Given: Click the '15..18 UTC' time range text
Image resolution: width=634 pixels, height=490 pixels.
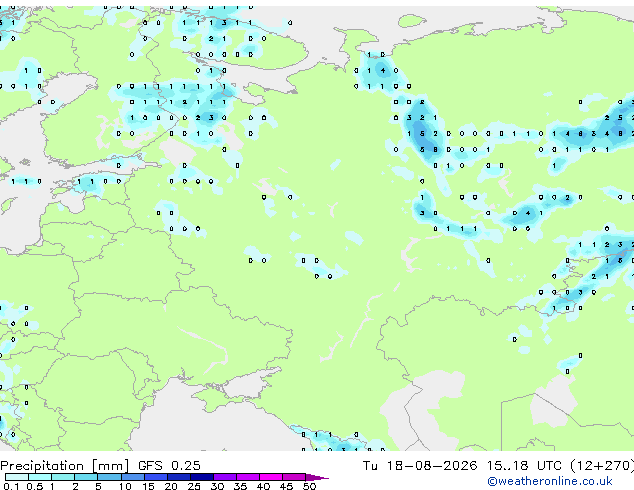Looking at the screenshot, I should click(524, 466).
